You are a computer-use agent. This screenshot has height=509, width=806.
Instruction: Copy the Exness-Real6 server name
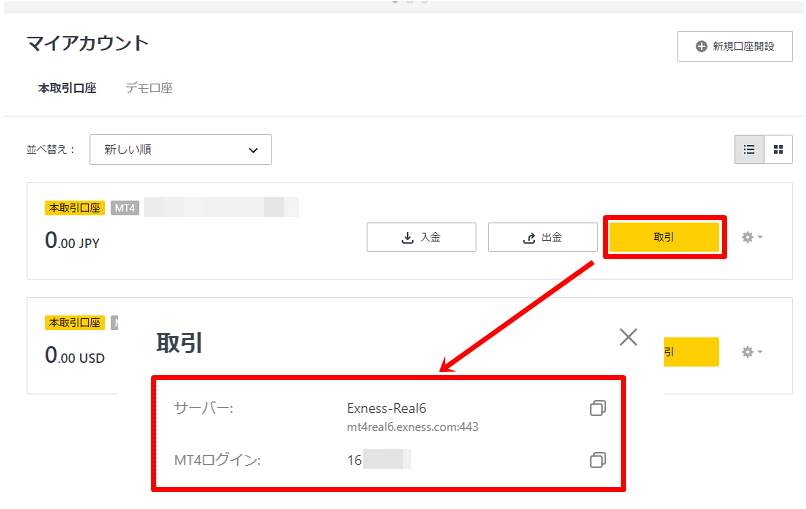[598, 408]
